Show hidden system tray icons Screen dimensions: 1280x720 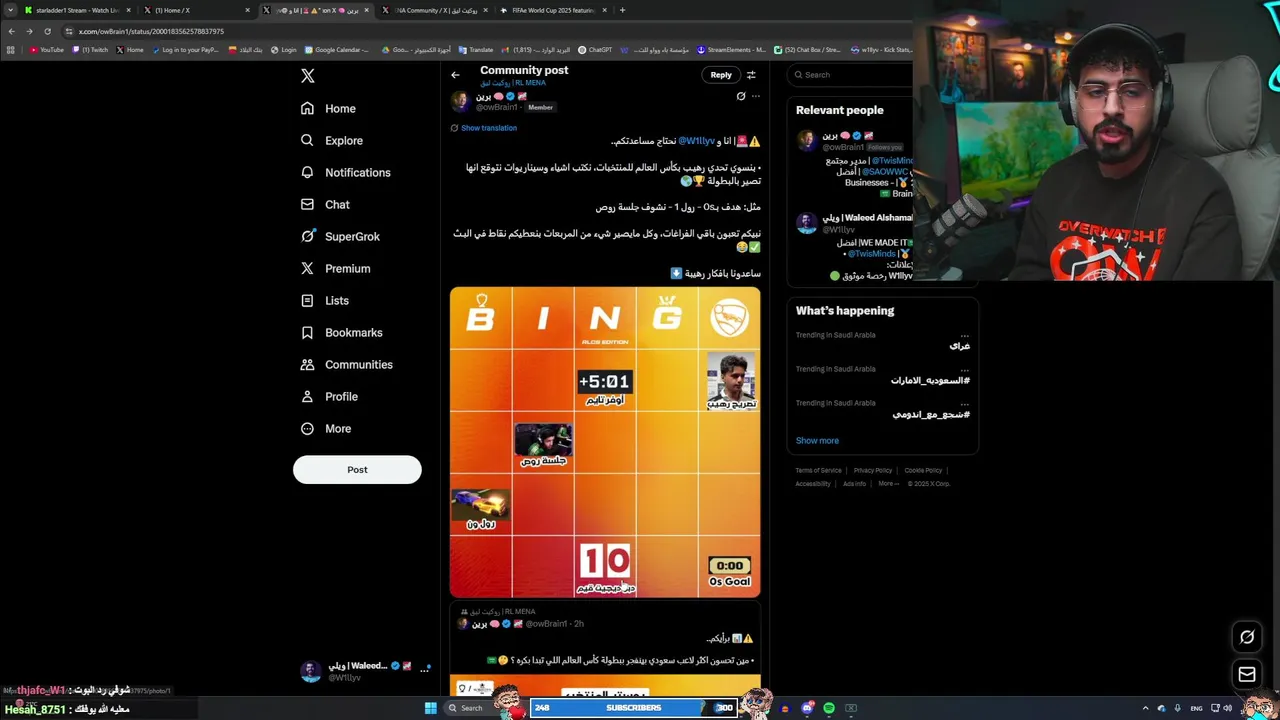1145,708
